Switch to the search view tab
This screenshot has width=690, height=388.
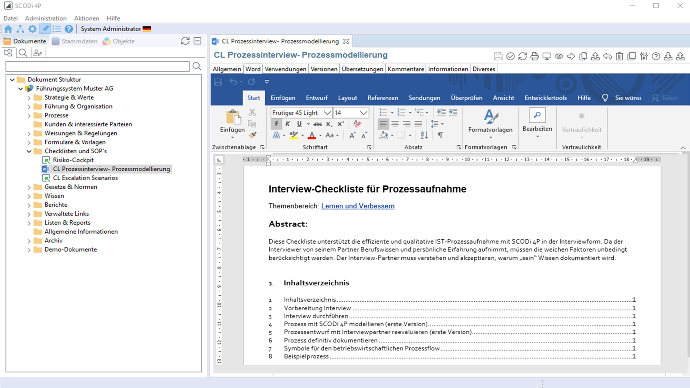point(23,53)
